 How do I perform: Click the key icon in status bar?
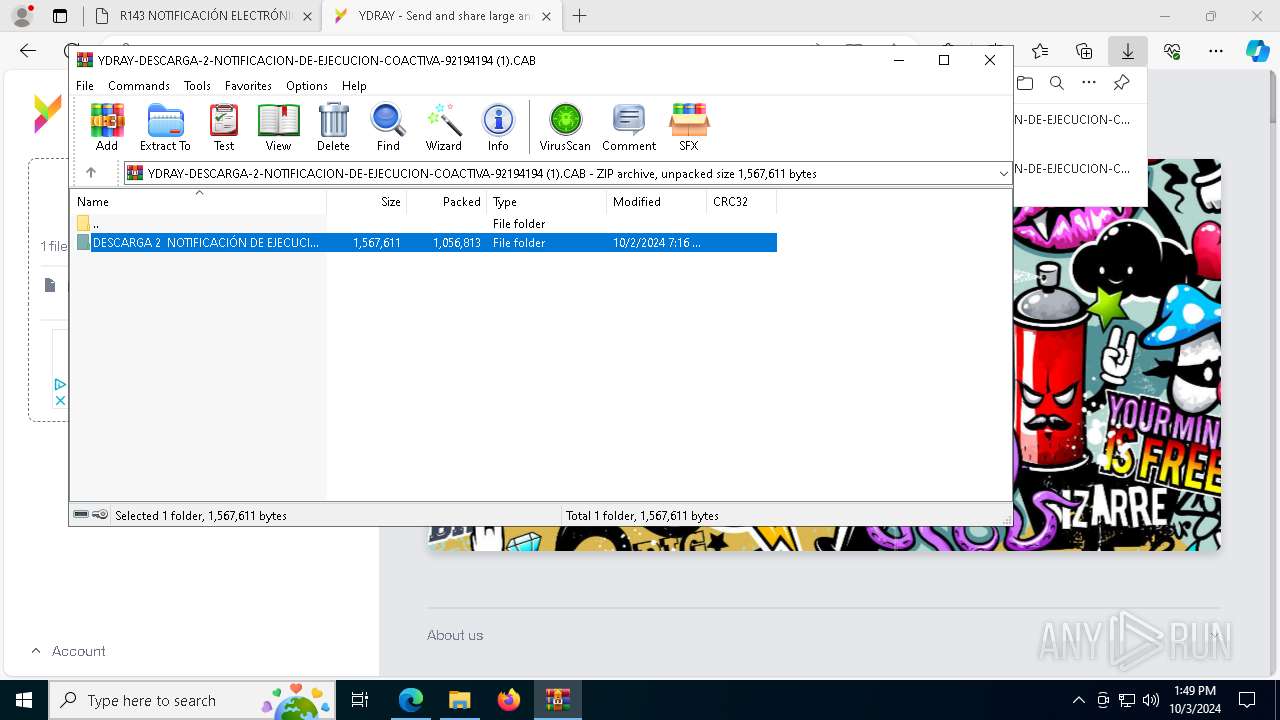pos(100,515)
